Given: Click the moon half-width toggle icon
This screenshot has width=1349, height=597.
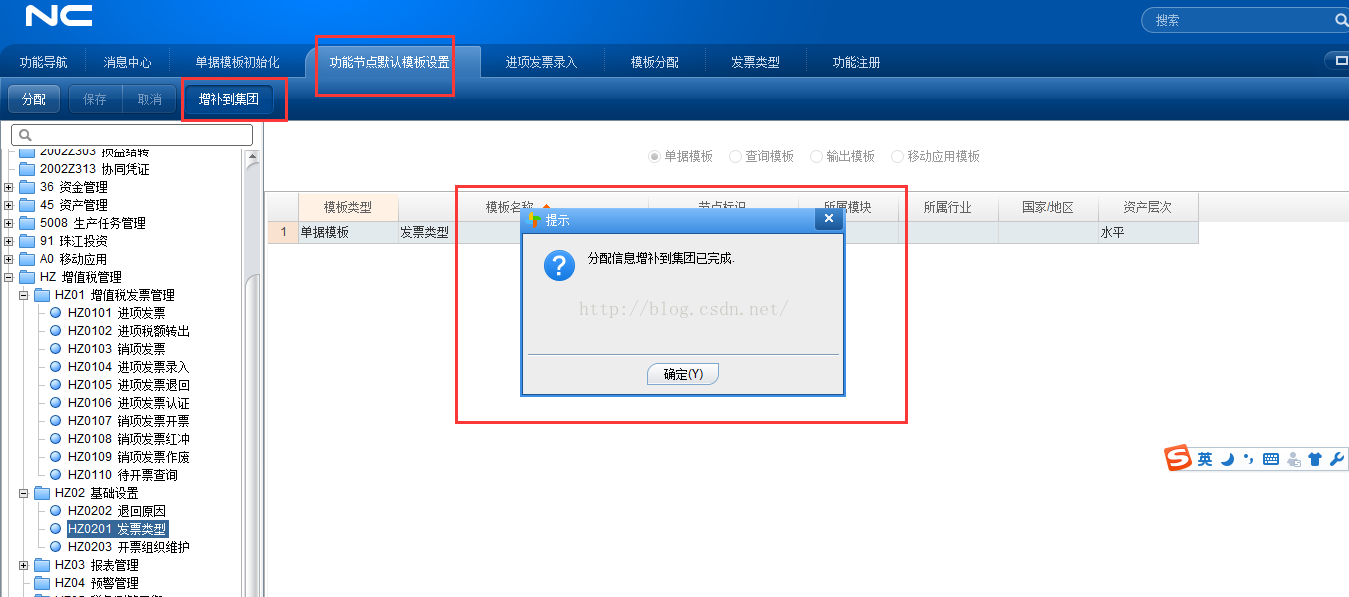Looking at the screenshot, I should pyautogui.click(x=1228, y=459).
